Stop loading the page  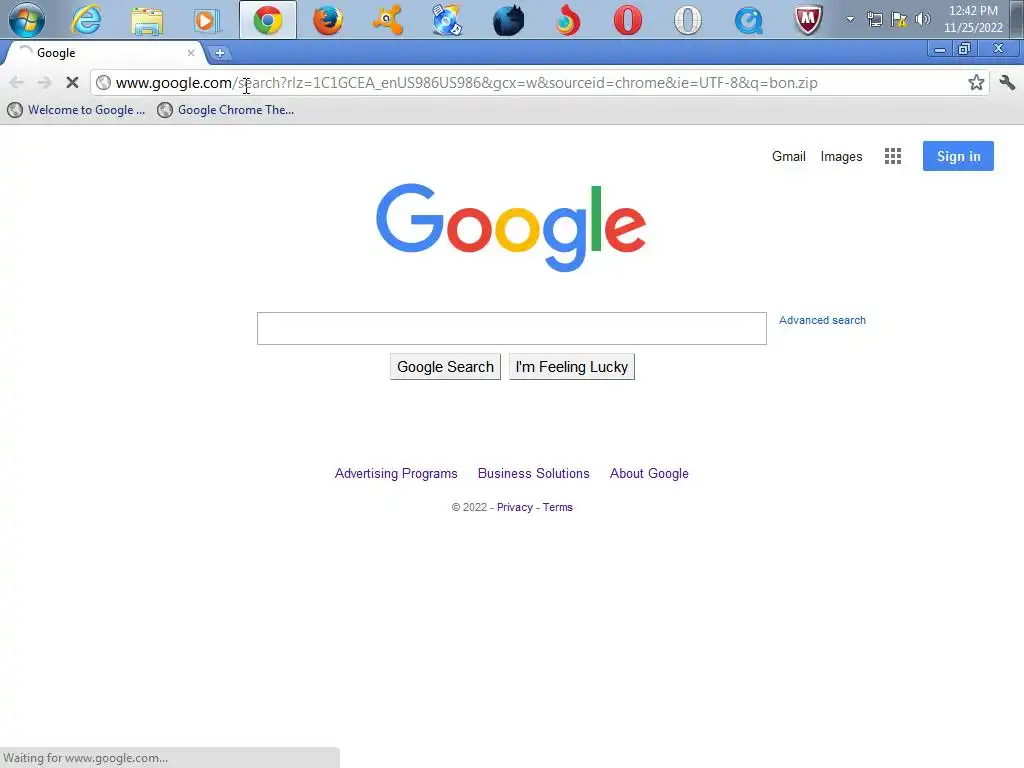tap(72, 82)
